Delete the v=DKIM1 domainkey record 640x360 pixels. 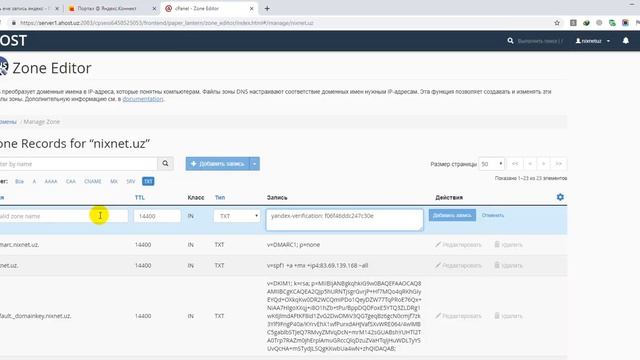[508, 316]
